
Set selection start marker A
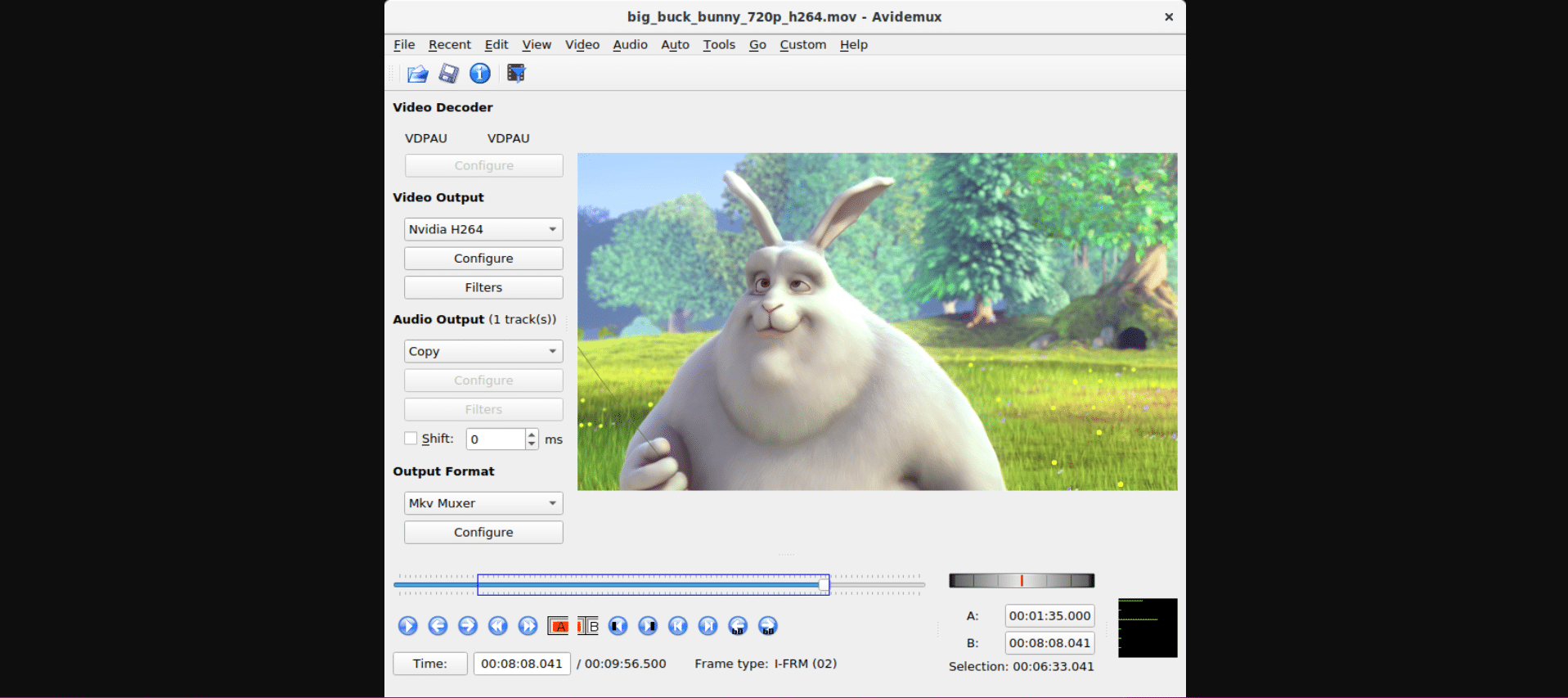tap(558, 626)
